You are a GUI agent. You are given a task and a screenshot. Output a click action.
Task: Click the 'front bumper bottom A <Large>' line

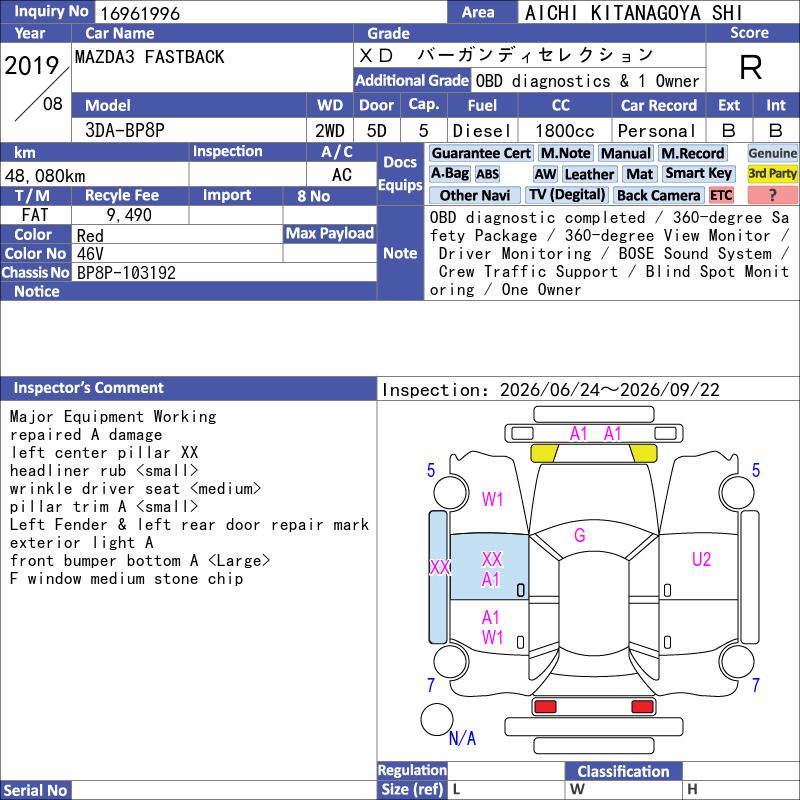140,561
